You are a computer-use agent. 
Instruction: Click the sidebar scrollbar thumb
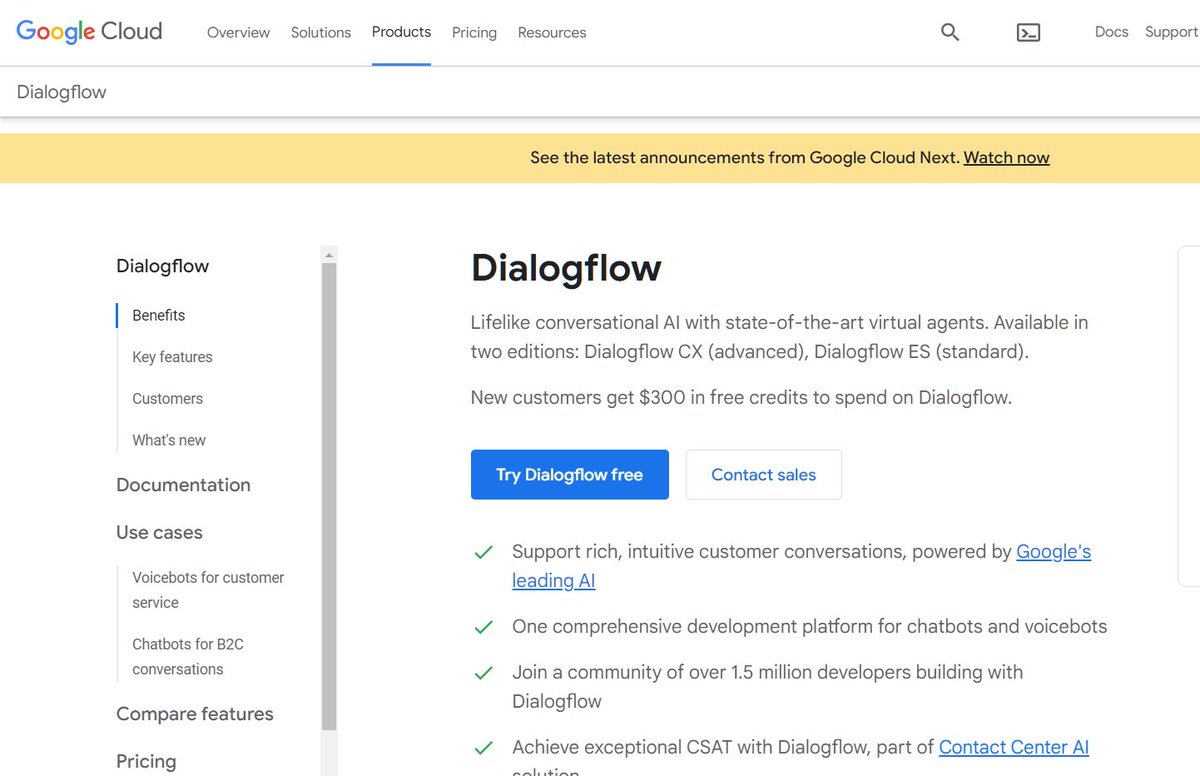tap(329, 497)
